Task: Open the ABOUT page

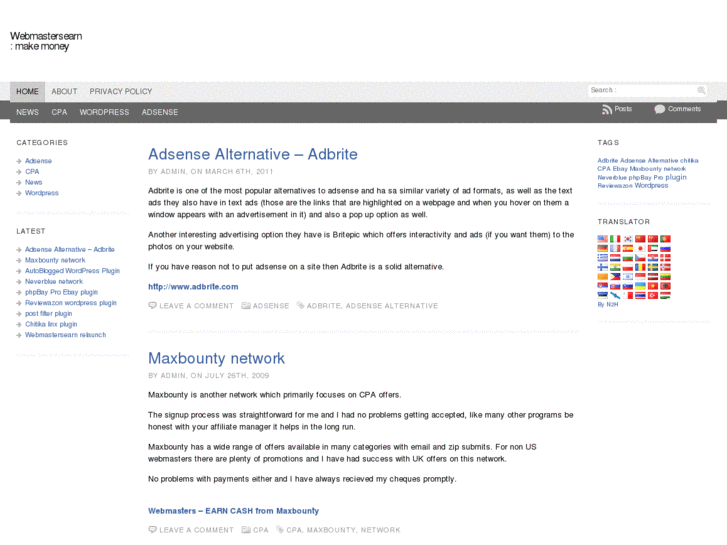Action: coord(64,92)
